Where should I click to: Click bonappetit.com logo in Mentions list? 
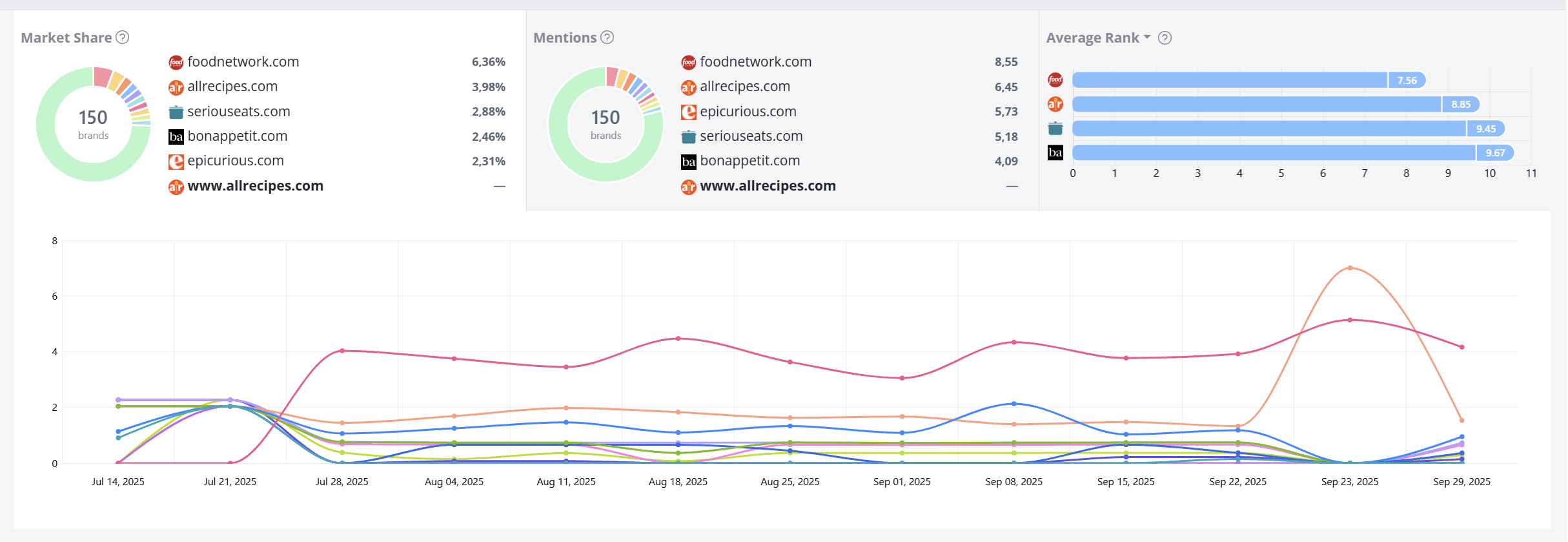click(688, 162)
